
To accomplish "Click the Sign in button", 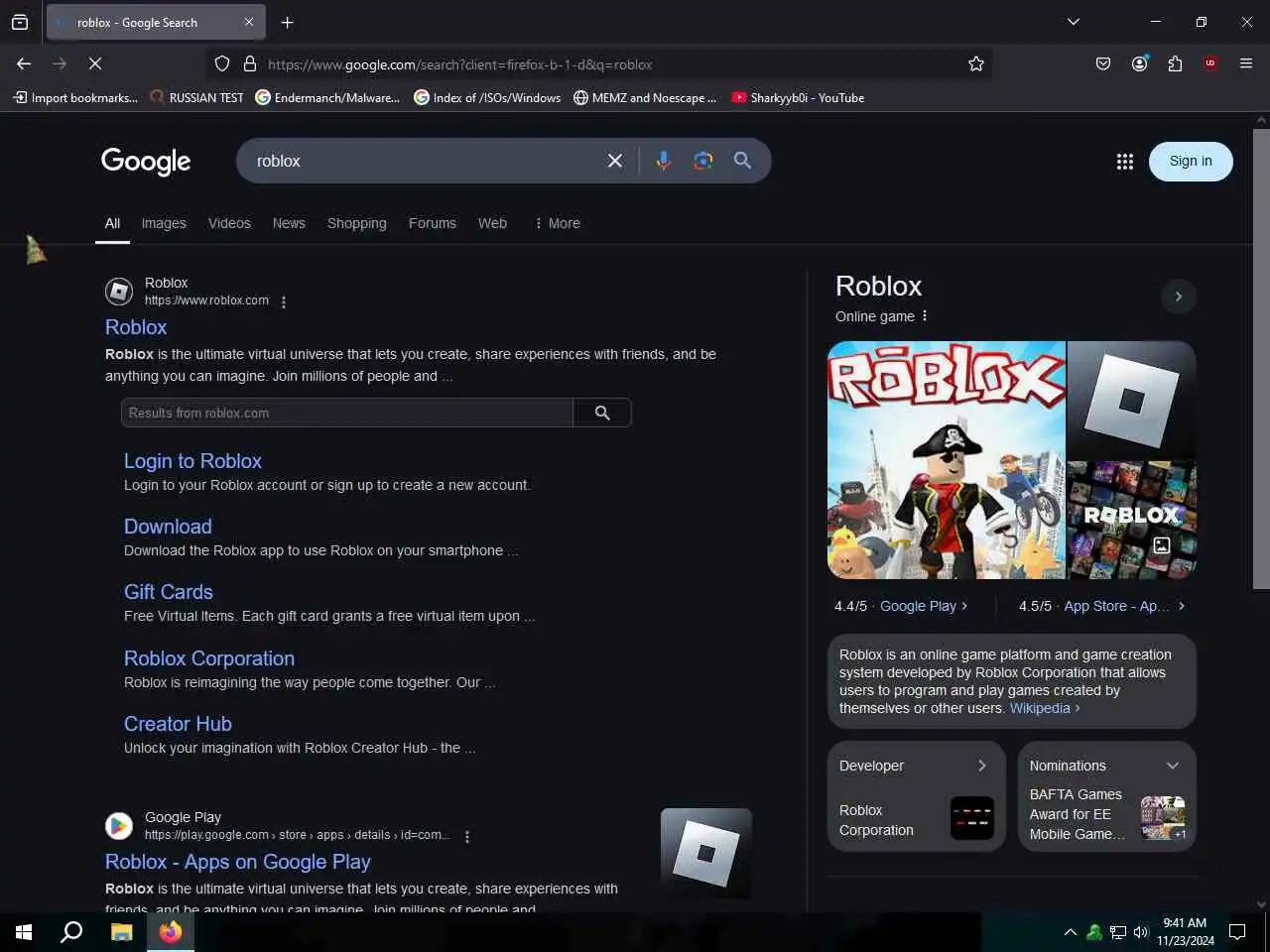I will [1191, 162].
